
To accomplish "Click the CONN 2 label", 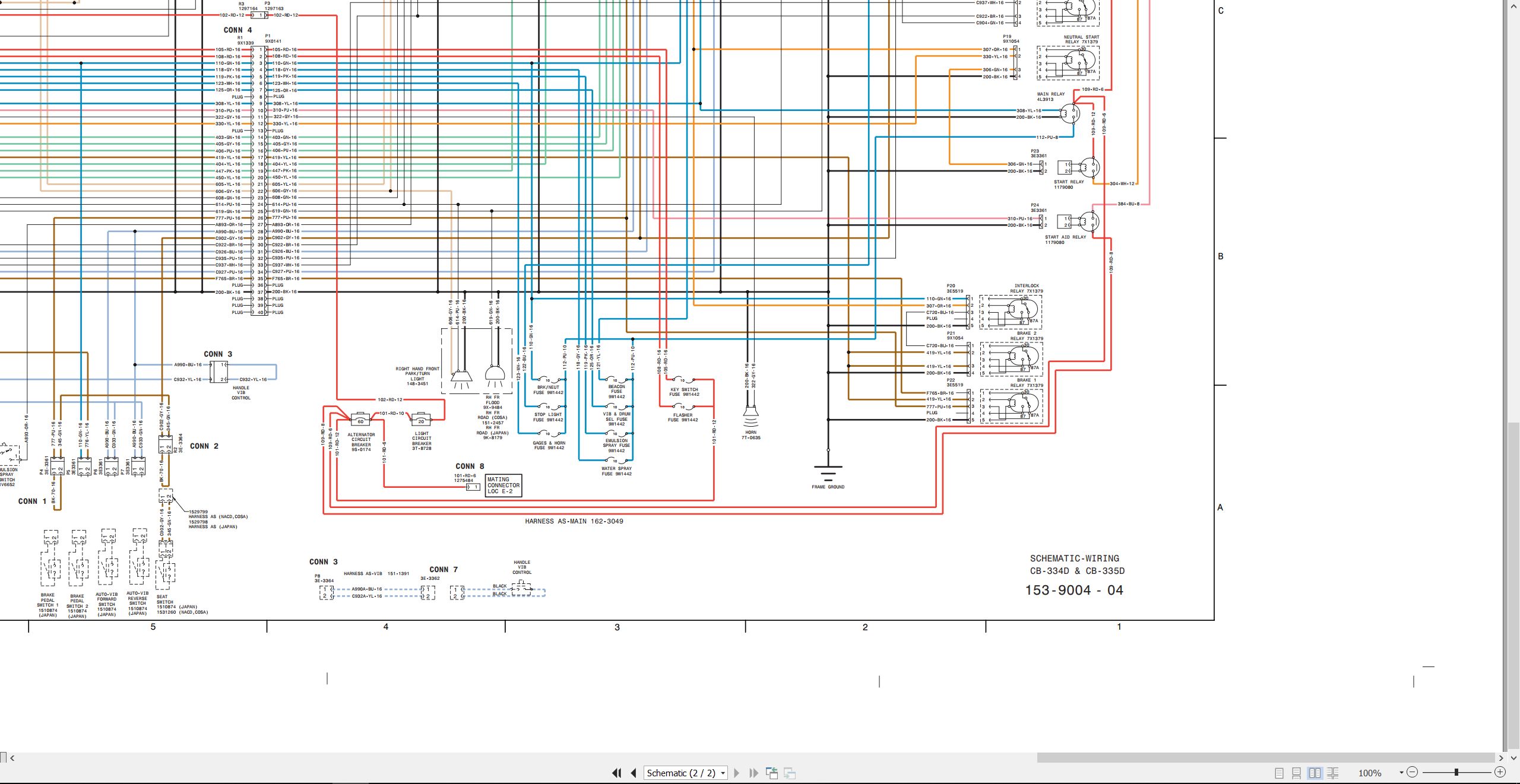I will pos(204,446).
